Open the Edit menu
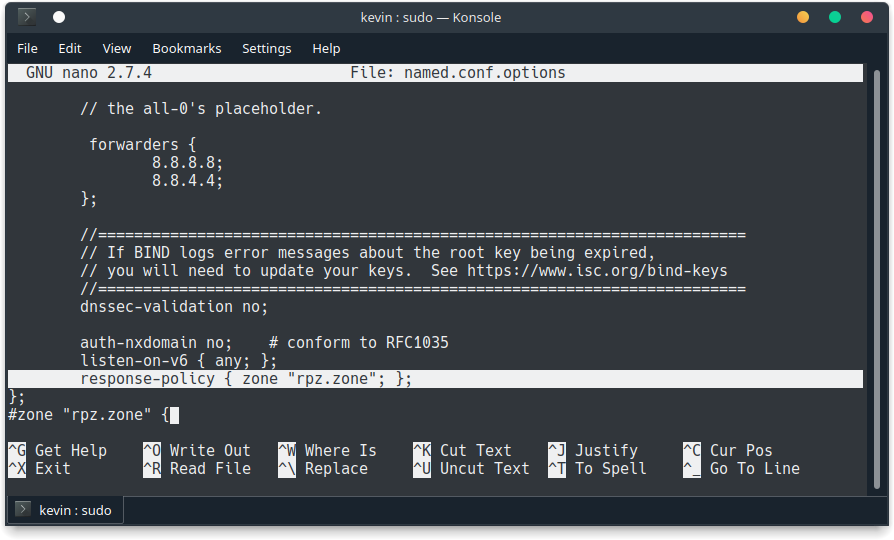This screenshot has height=540, width=894. pyautogui.click(x=70, y=48)
